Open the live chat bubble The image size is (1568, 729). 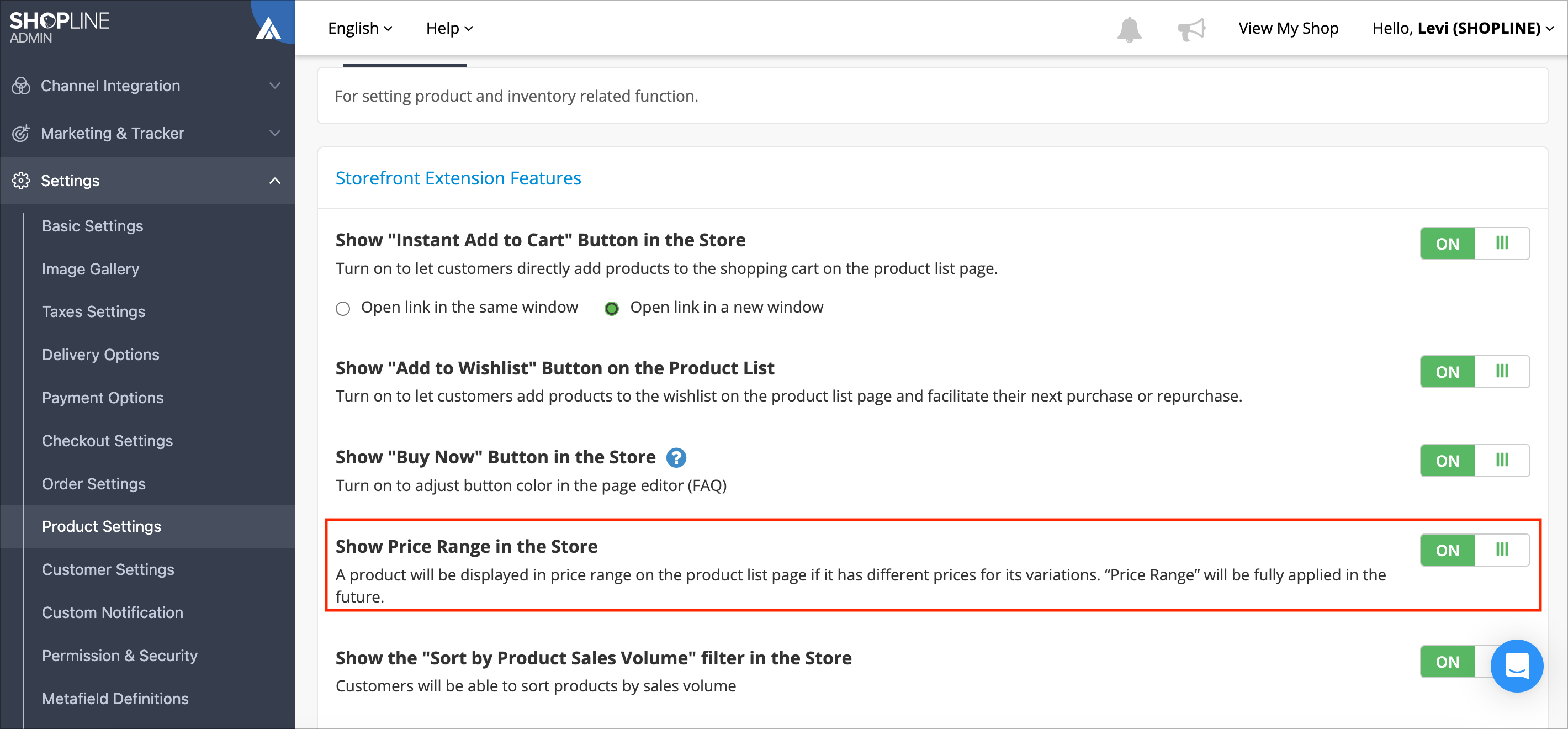tap(1516, 665)
